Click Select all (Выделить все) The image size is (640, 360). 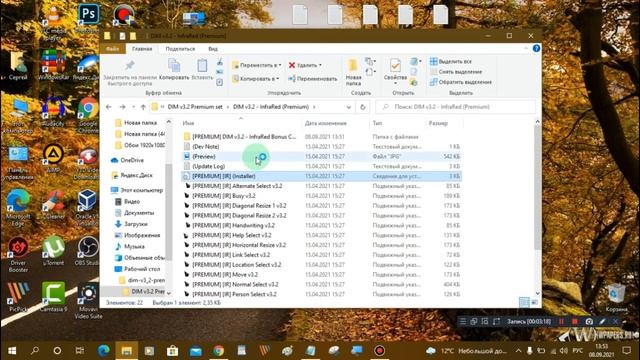(451, 61)
